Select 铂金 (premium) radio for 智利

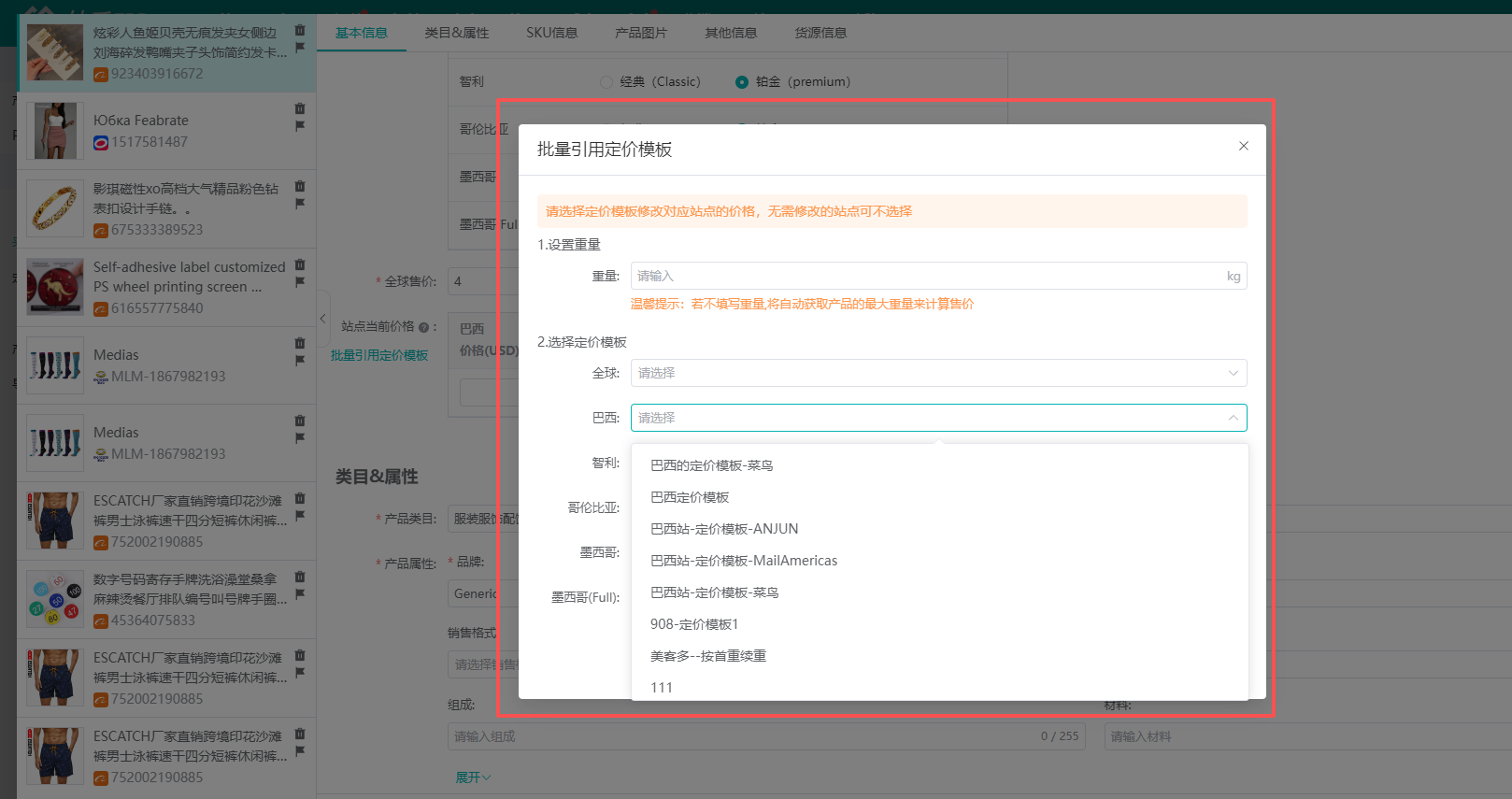click(x=742, y=82)
